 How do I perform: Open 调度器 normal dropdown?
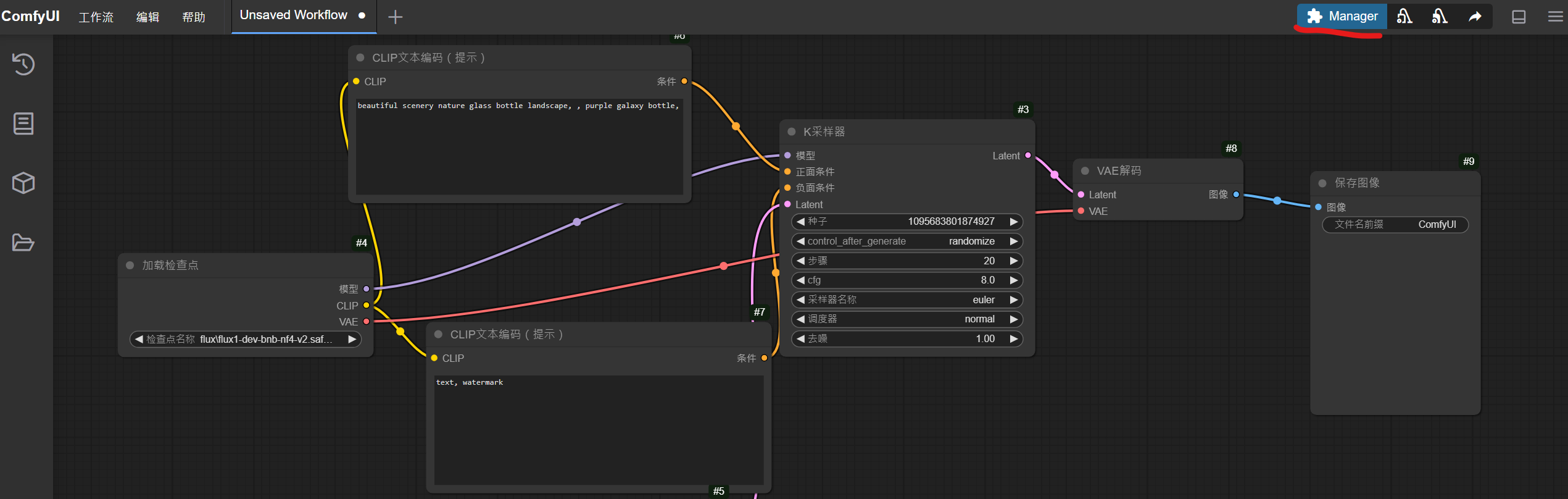coord(907,319)
